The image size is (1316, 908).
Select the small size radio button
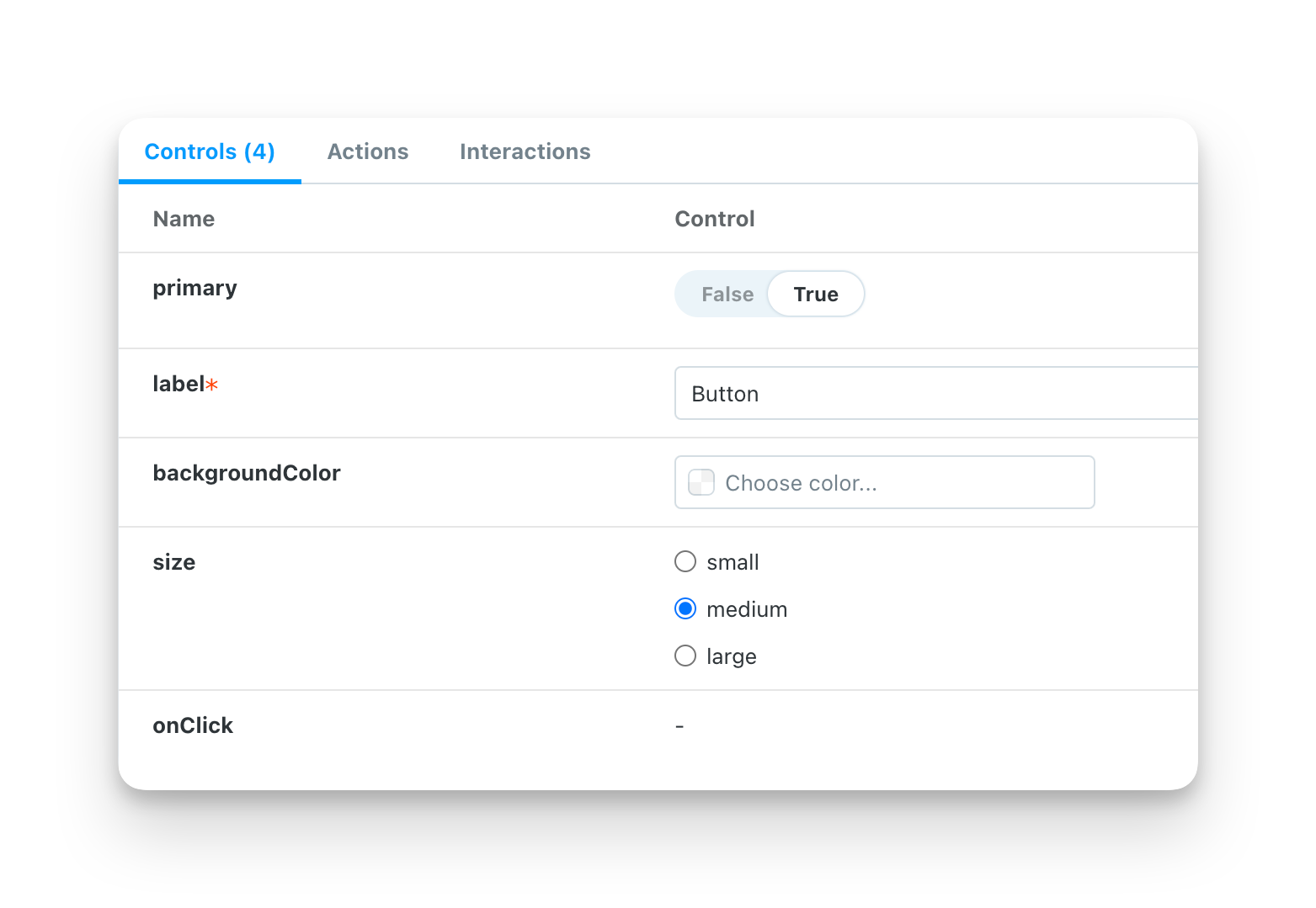(685, 561)
